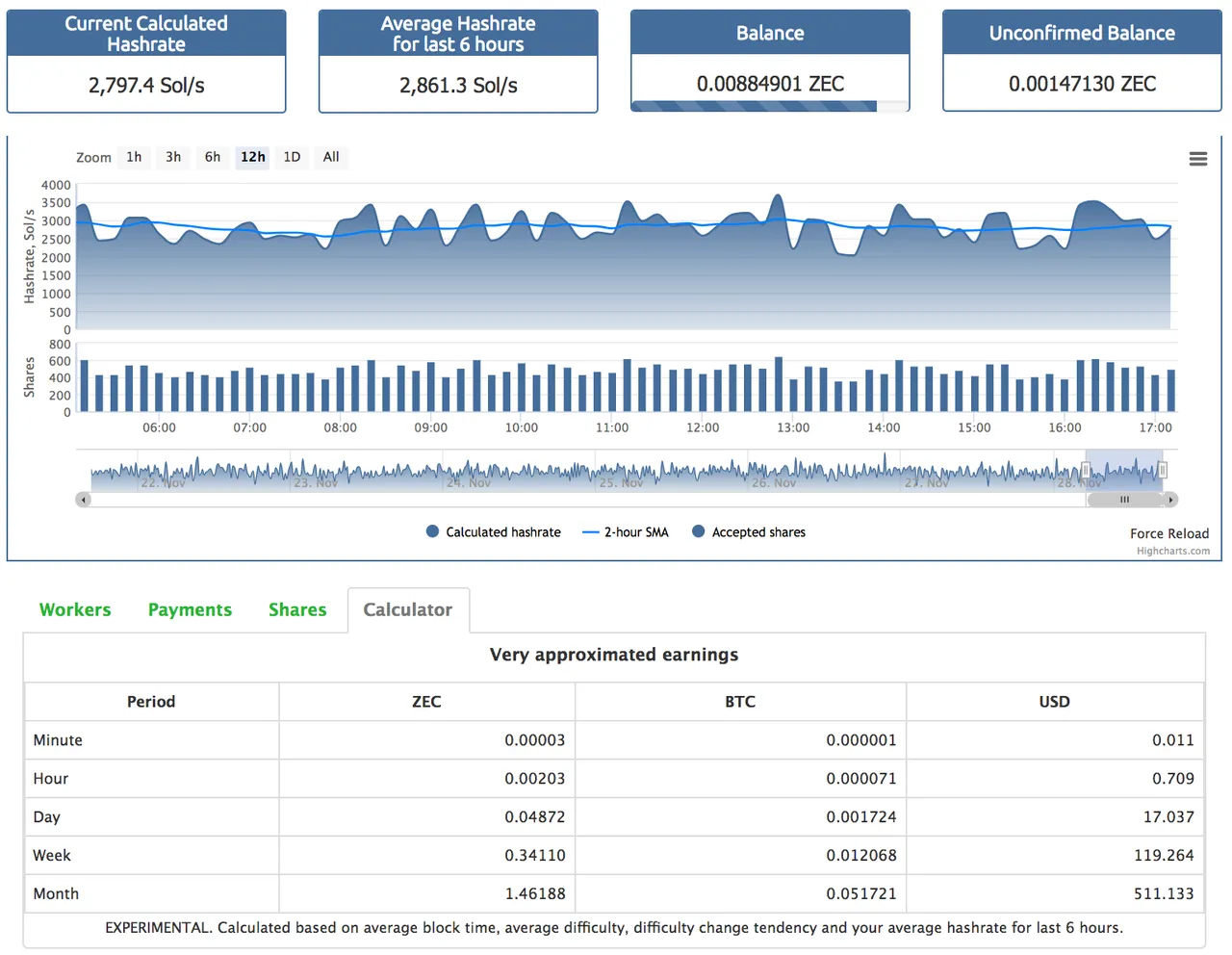This screenshot has width=1232, height=955.
Task: Show All data in chart zoom
Action: tap(331, 157)
